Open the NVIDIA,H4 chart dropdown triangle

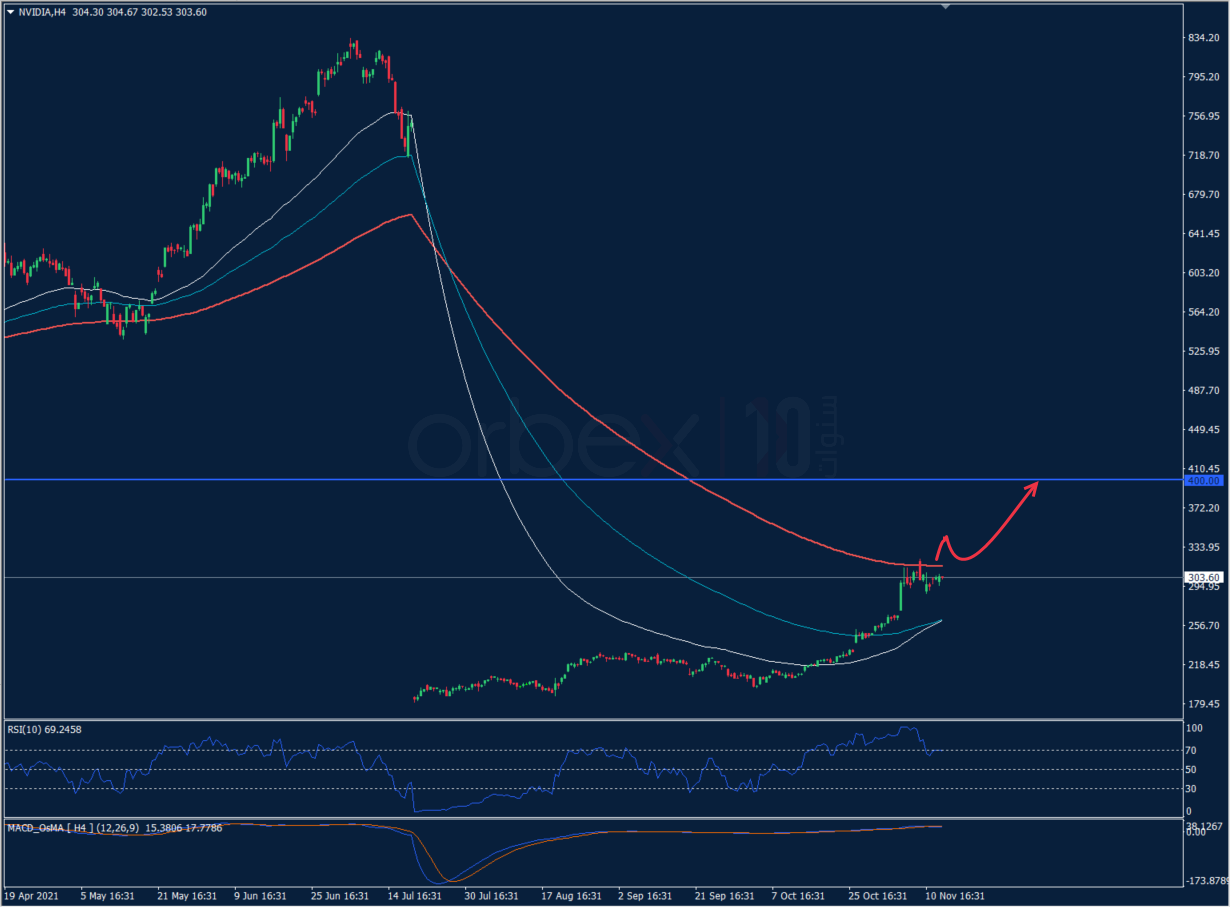(10, 13)
